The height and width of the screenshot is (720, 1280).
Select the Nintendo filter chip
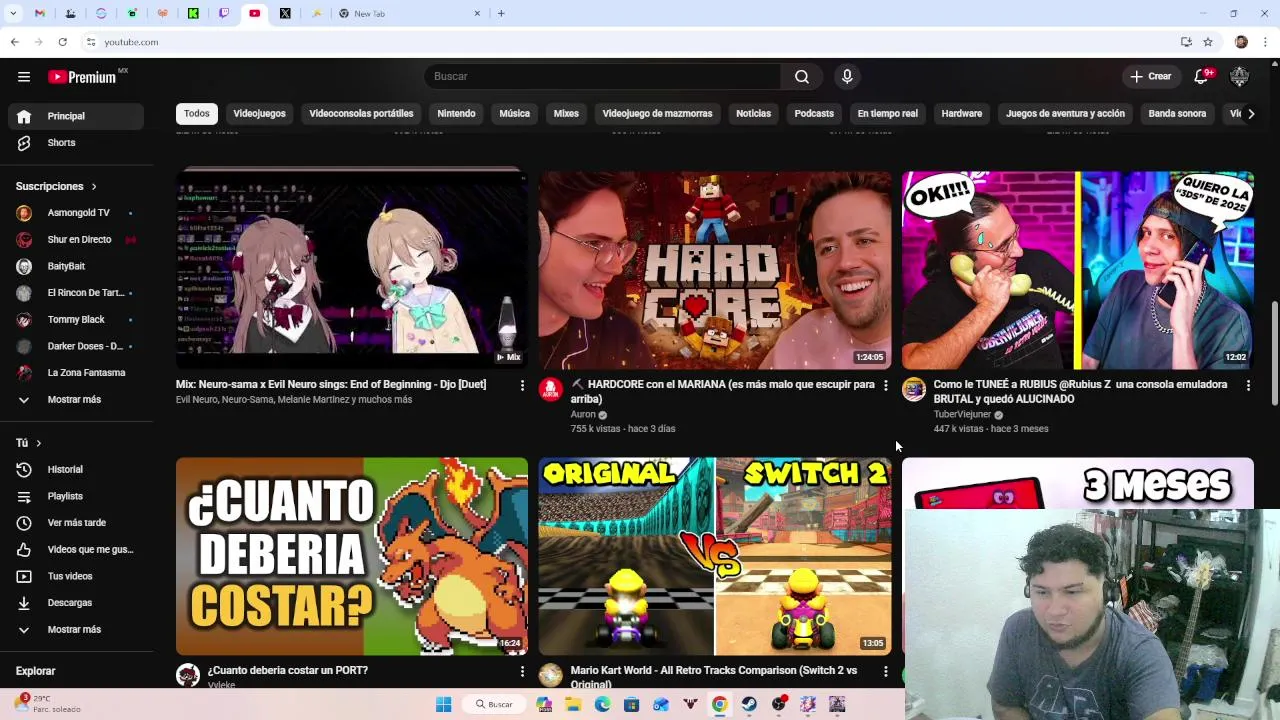coord(456,114)
